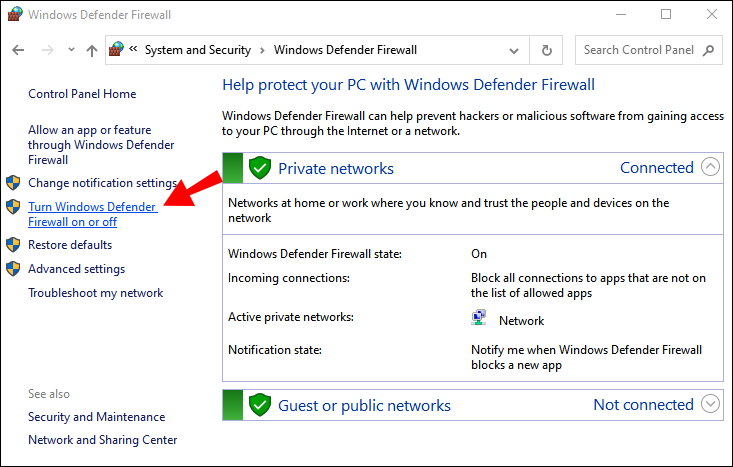733x467 pixels.
Task: Open Network and Sharing Center
Action: 103,440
